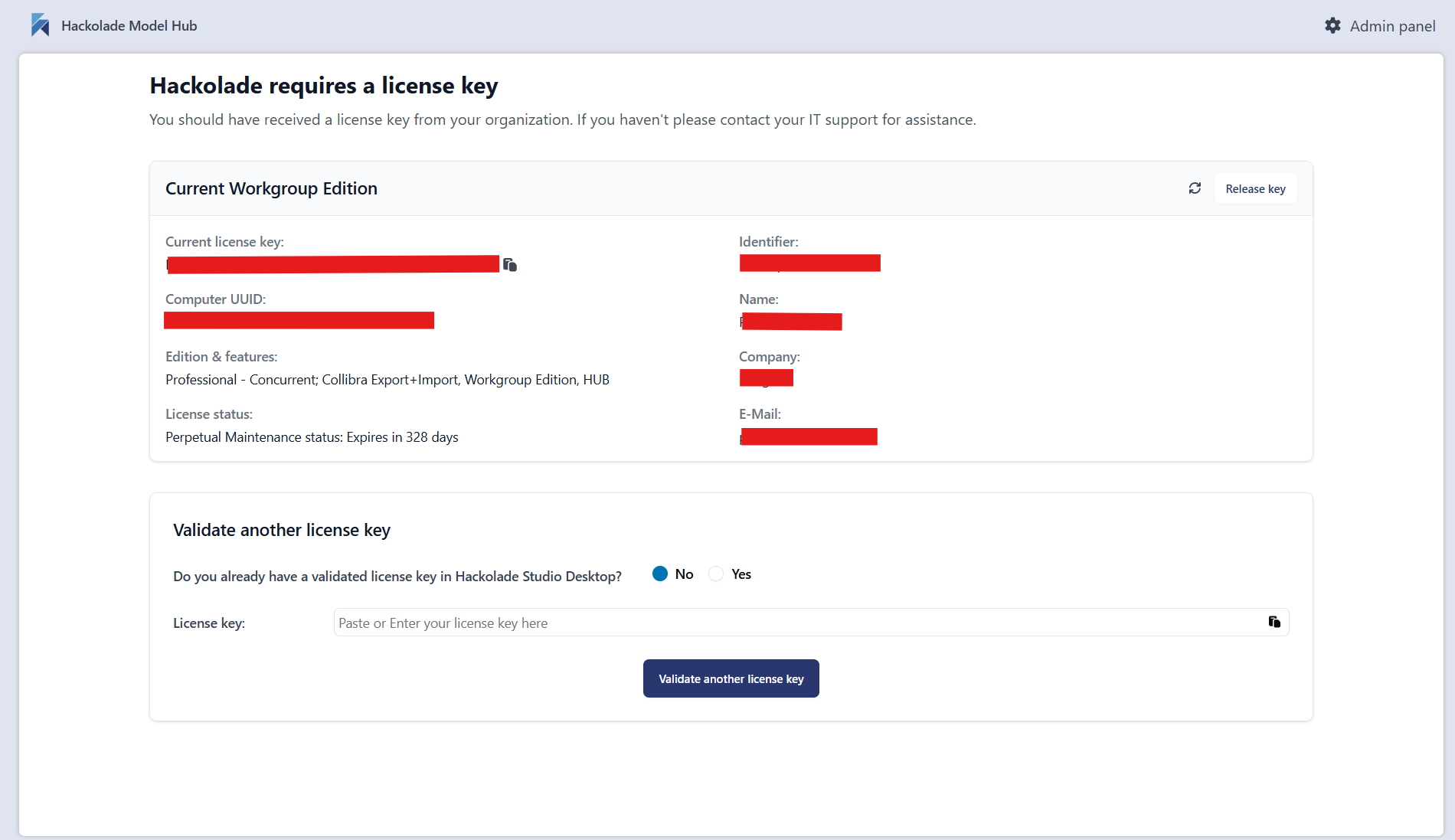Paste clipboard into license key field

pyautogui.click(x=1274, y=622)
